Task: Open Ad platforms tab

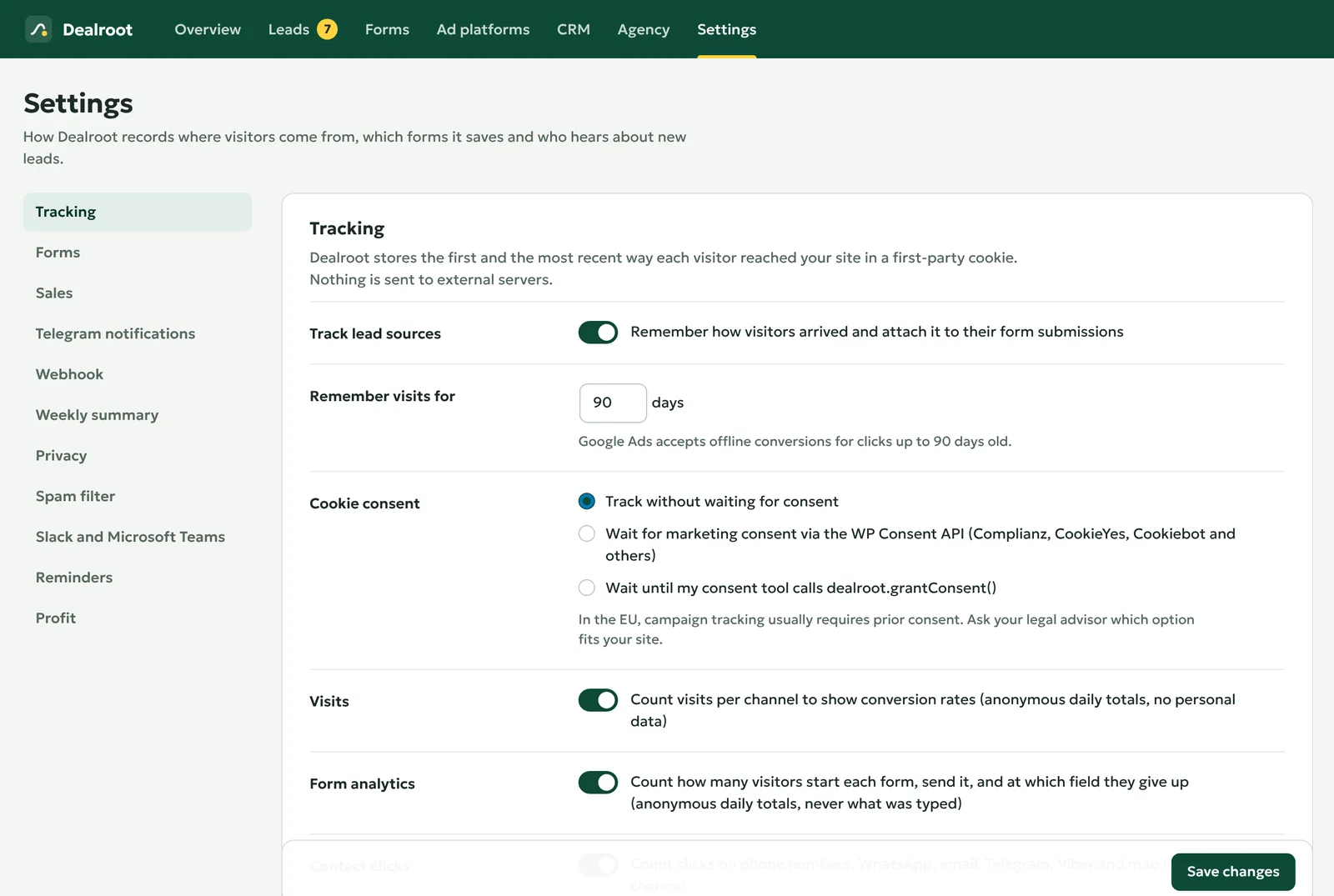Action: click(483, 29)
